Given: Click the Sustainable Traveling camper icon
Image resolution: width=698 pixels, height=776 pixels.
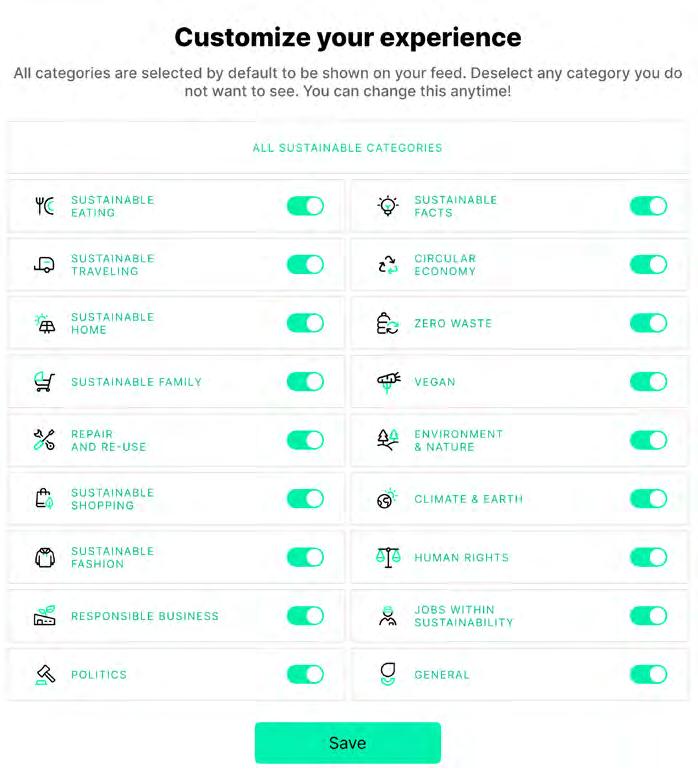Looking at the screenshot, I should tap(44, 265).
